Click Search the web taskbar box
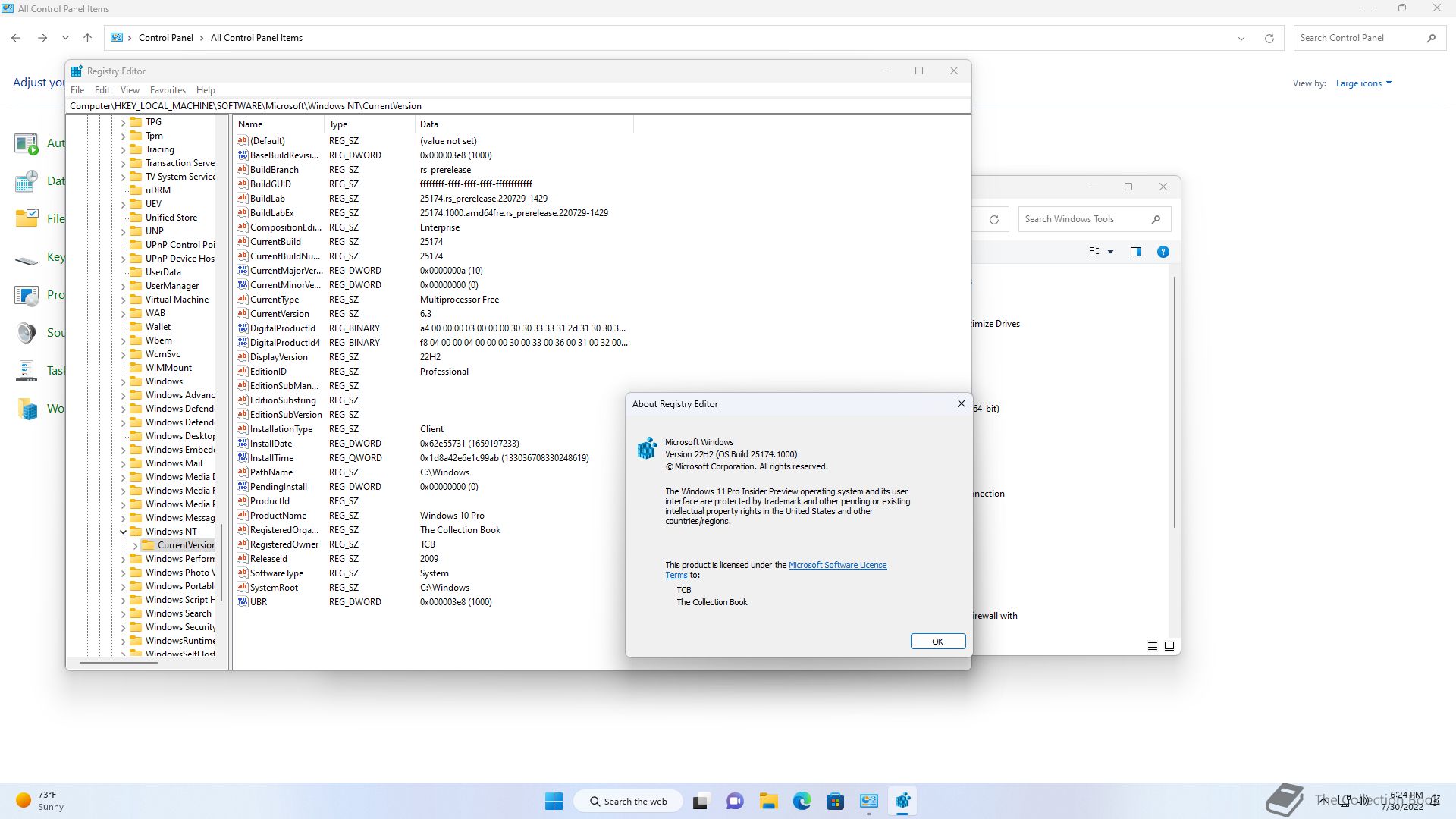The image size is (1456, 819). [628, 801]
